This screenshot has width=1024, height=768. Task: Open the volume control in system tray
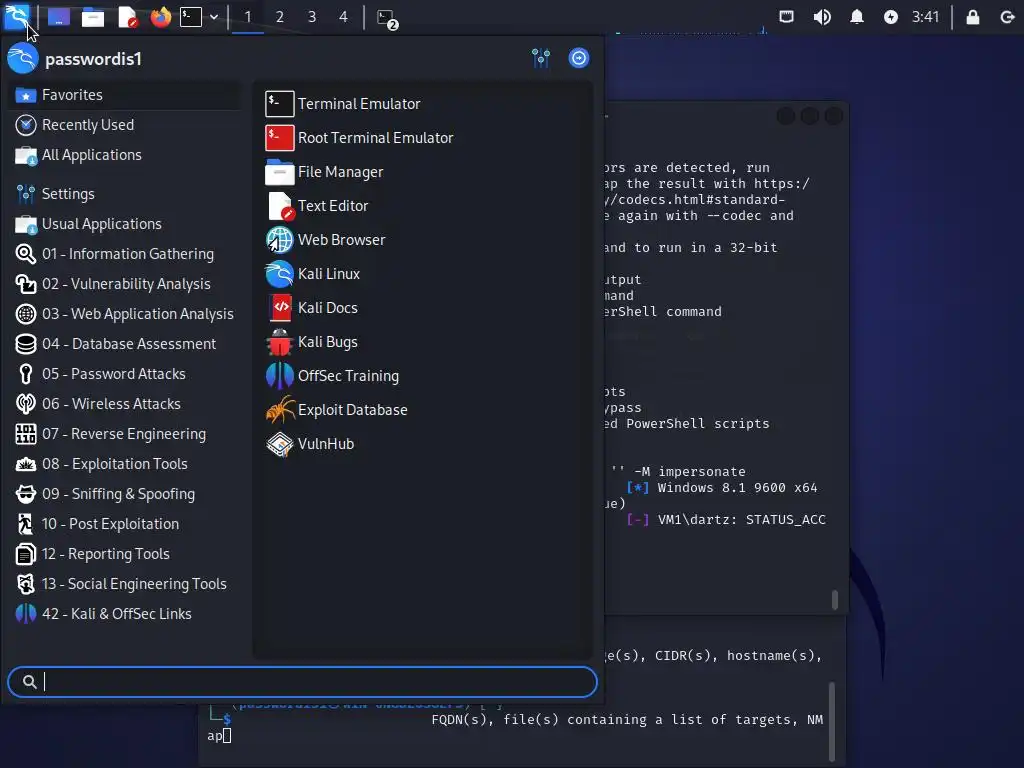click(x=822, y=17)
